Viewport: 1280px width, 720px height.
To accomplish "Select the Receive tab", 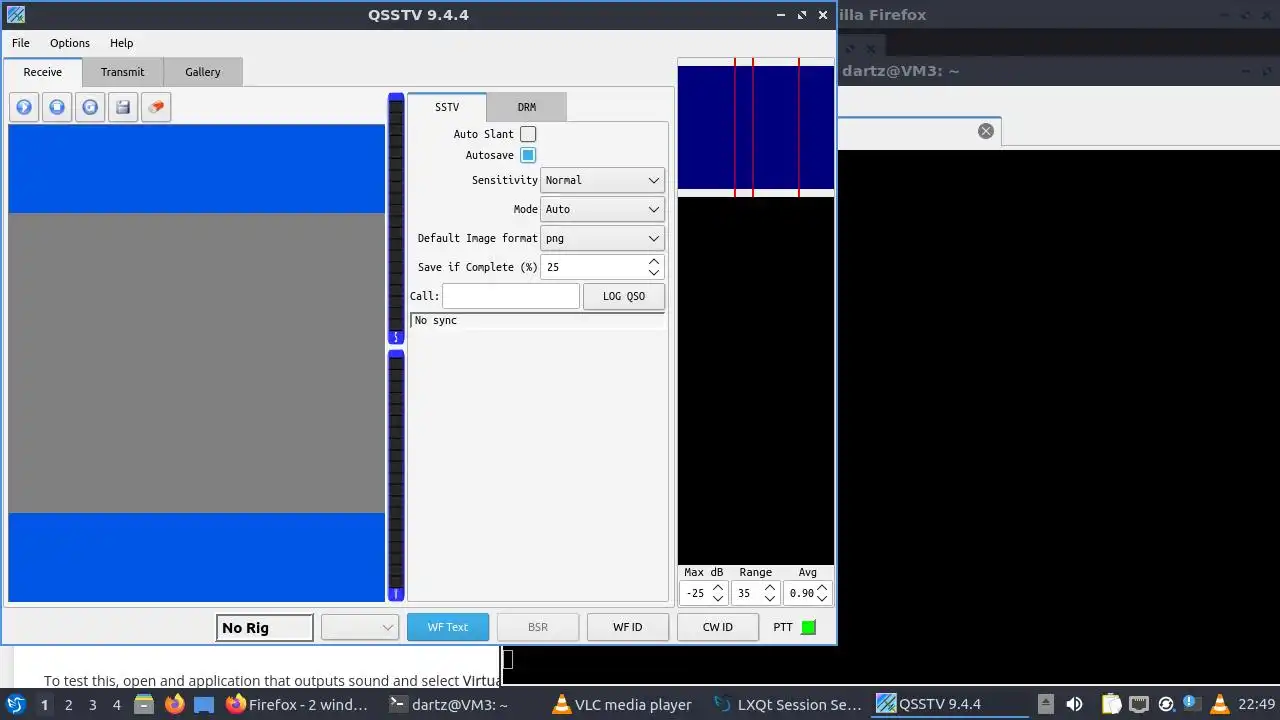I will tap(43, 72).
